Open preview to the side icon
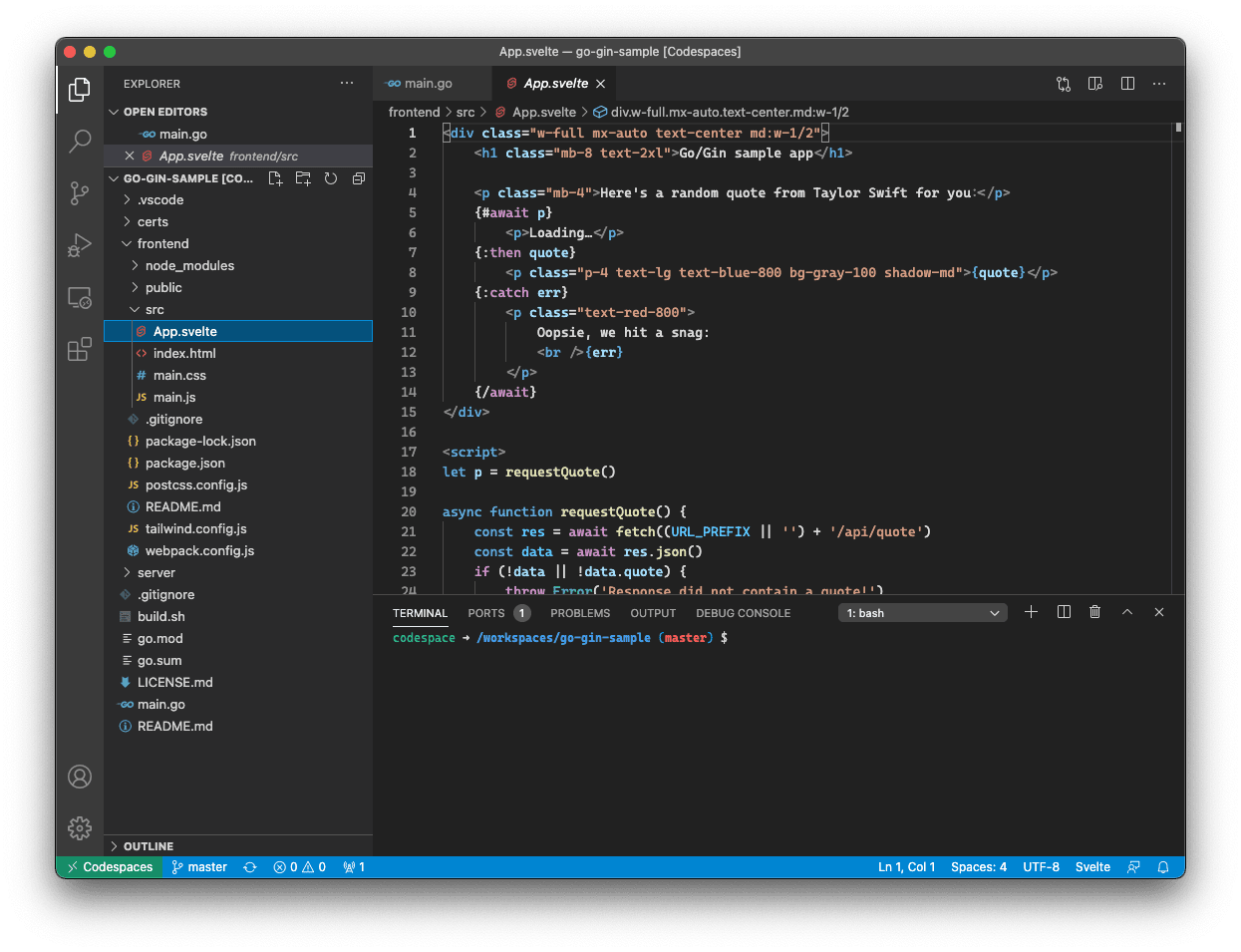 click(1095, 84)
